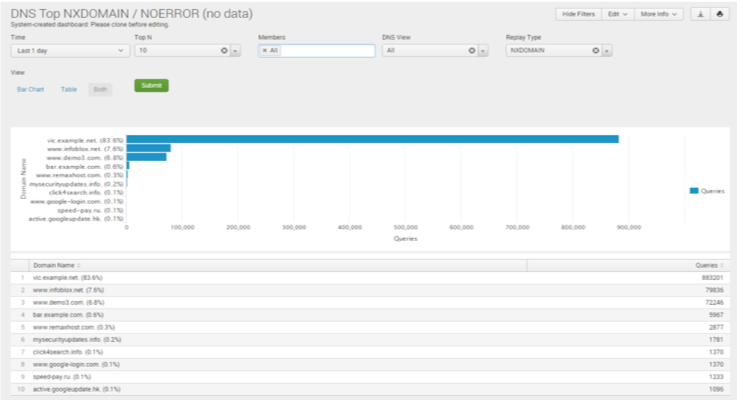Image resolution: width=737 pixels, height=400 pixels.
Task: Select the Both view option
Action: (99, 89)
